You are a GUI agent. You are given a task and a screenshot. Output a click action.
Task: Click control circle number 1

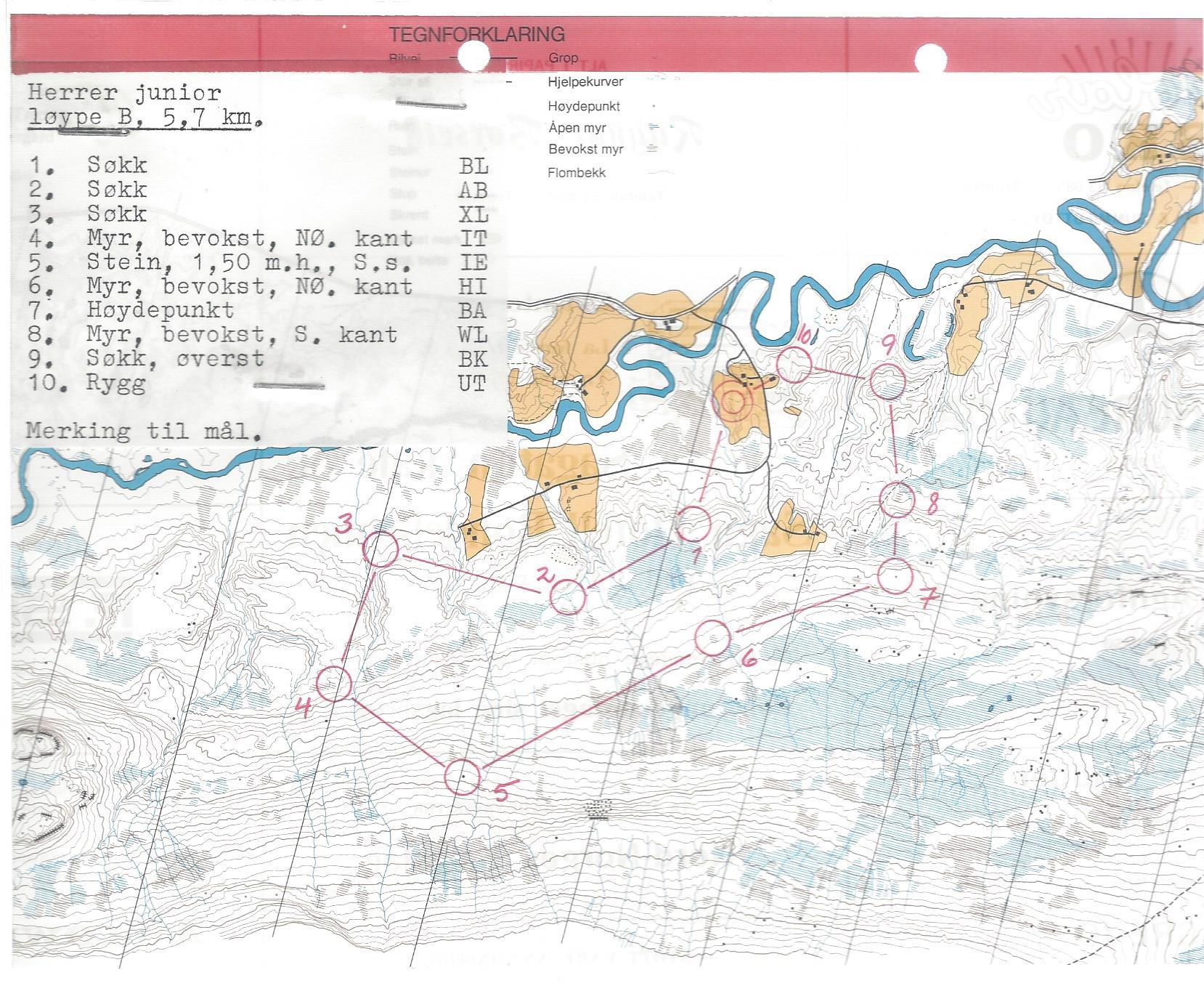(x=693, y=524)
